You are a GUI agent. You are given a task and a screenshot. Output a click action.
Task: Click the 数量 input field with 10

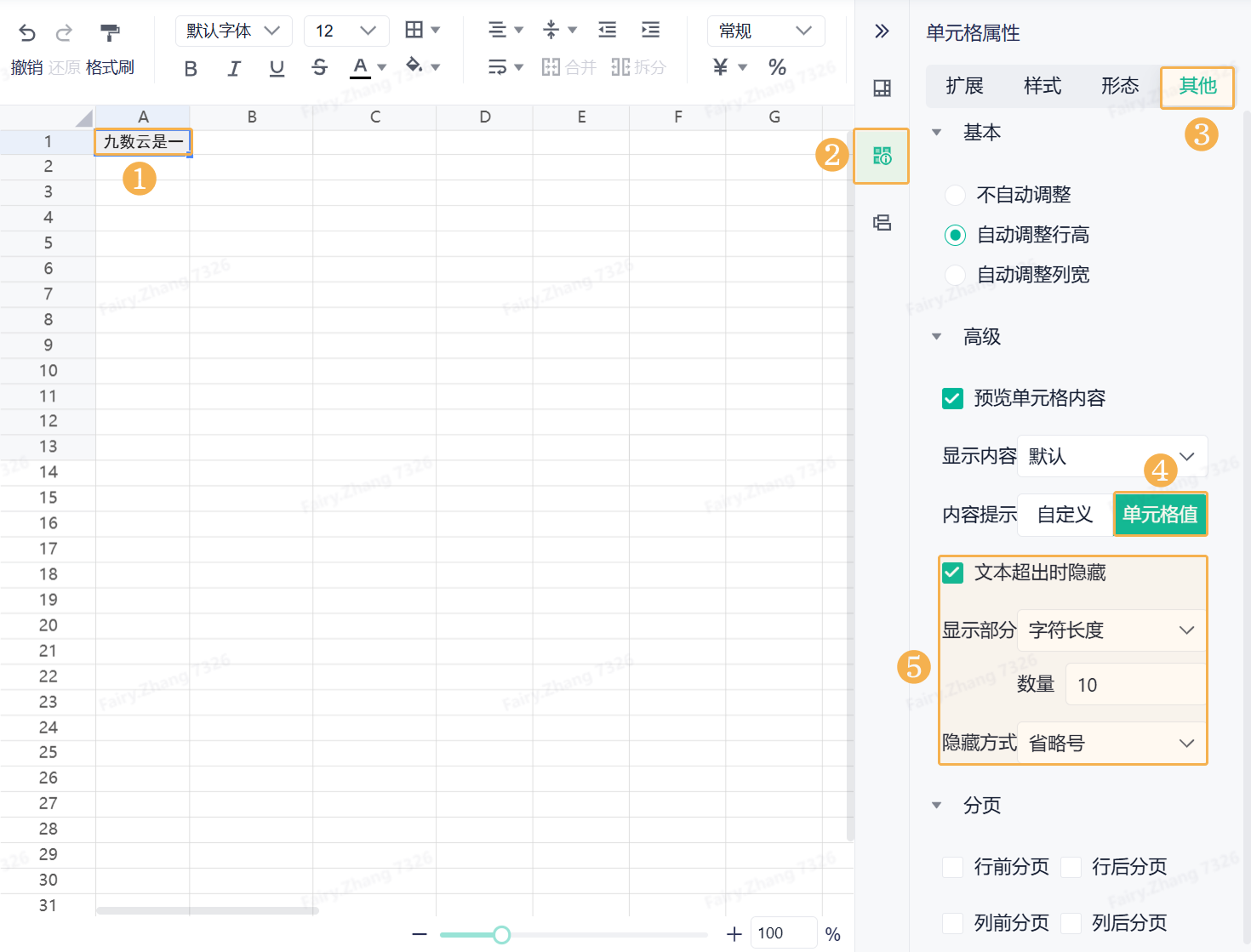(1136, 685)
